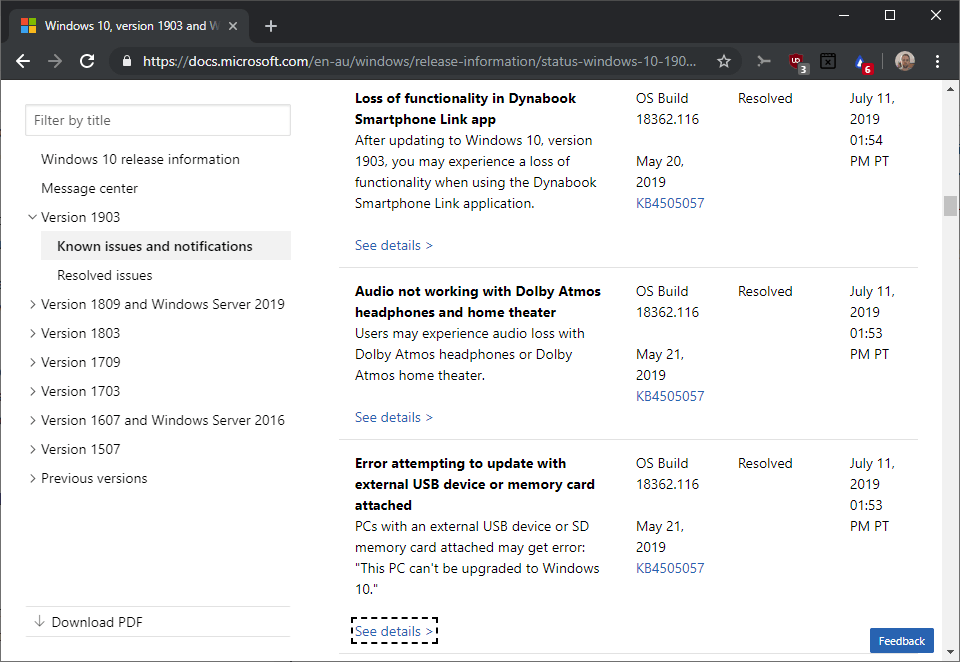Open Windows 10 release information
This screenshot has height=662, width=960.
coord(140,159)
